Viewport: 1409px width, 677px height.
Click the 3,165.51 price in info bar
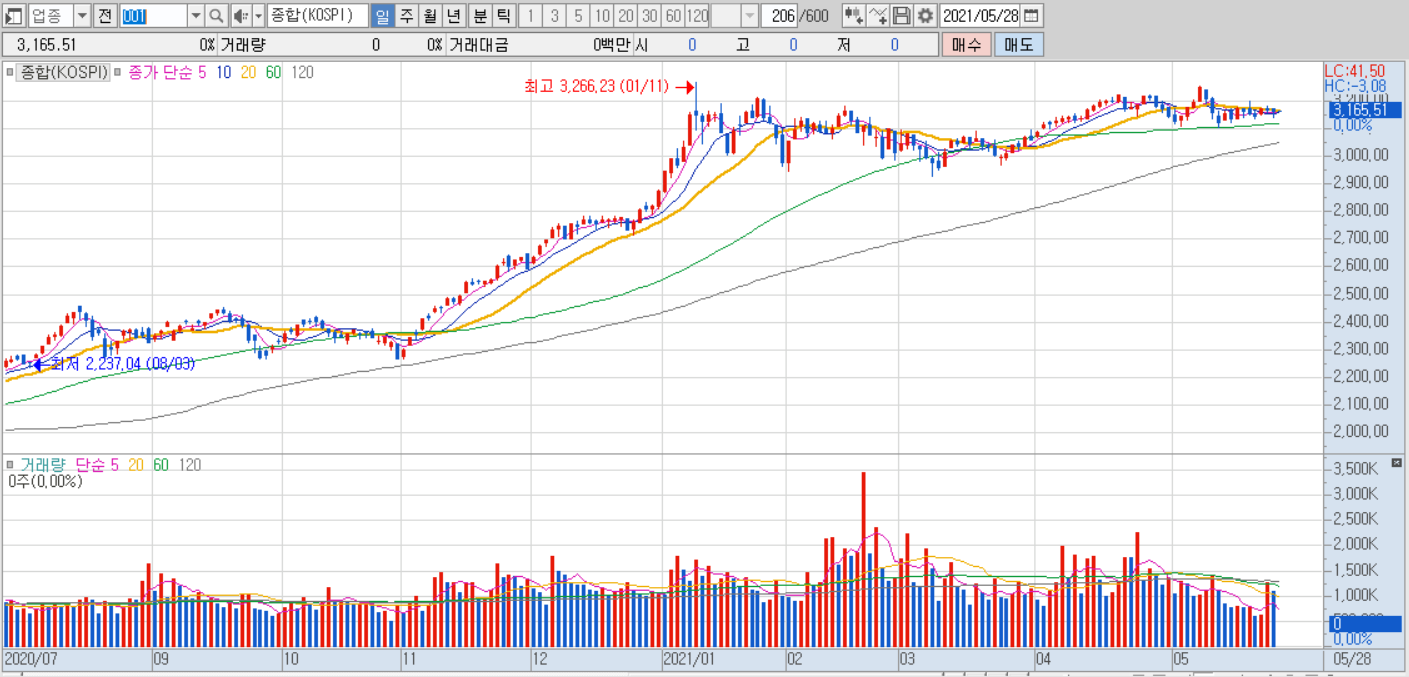coord(46,44)
